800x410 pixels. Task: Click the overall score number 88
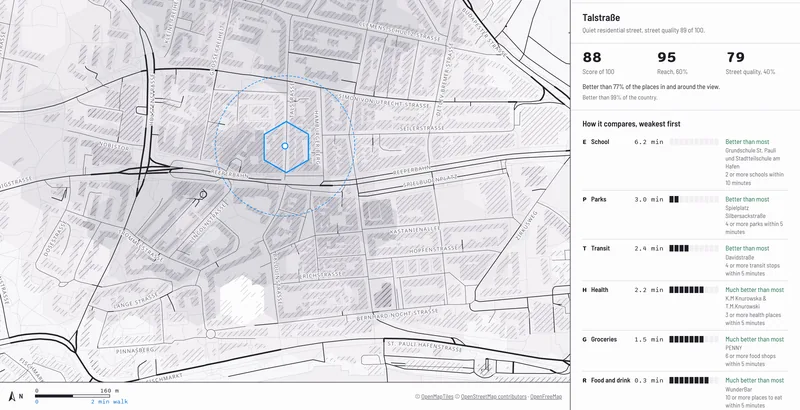[592, 57]
